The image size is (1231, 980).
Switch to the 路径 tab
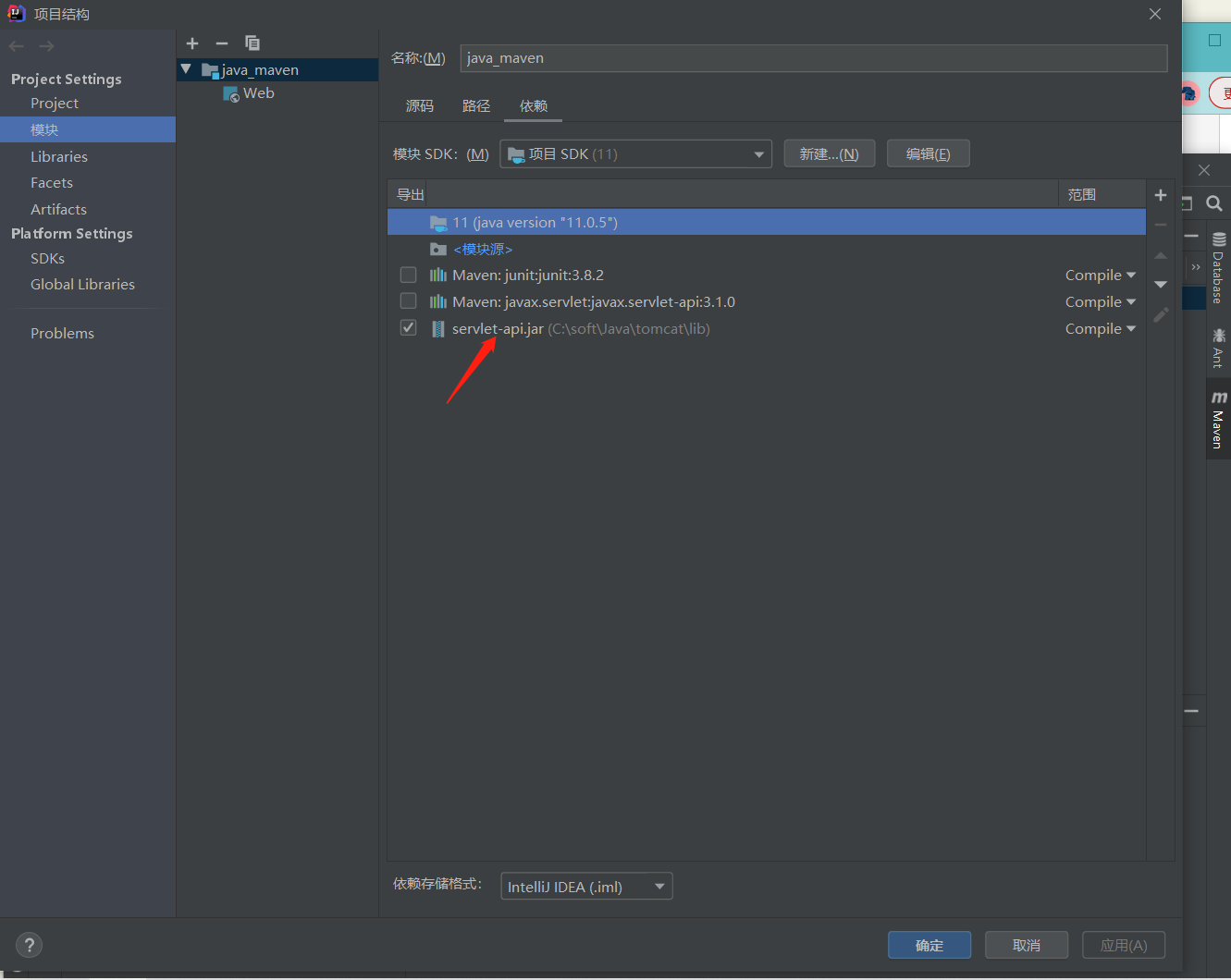point(476,105)
